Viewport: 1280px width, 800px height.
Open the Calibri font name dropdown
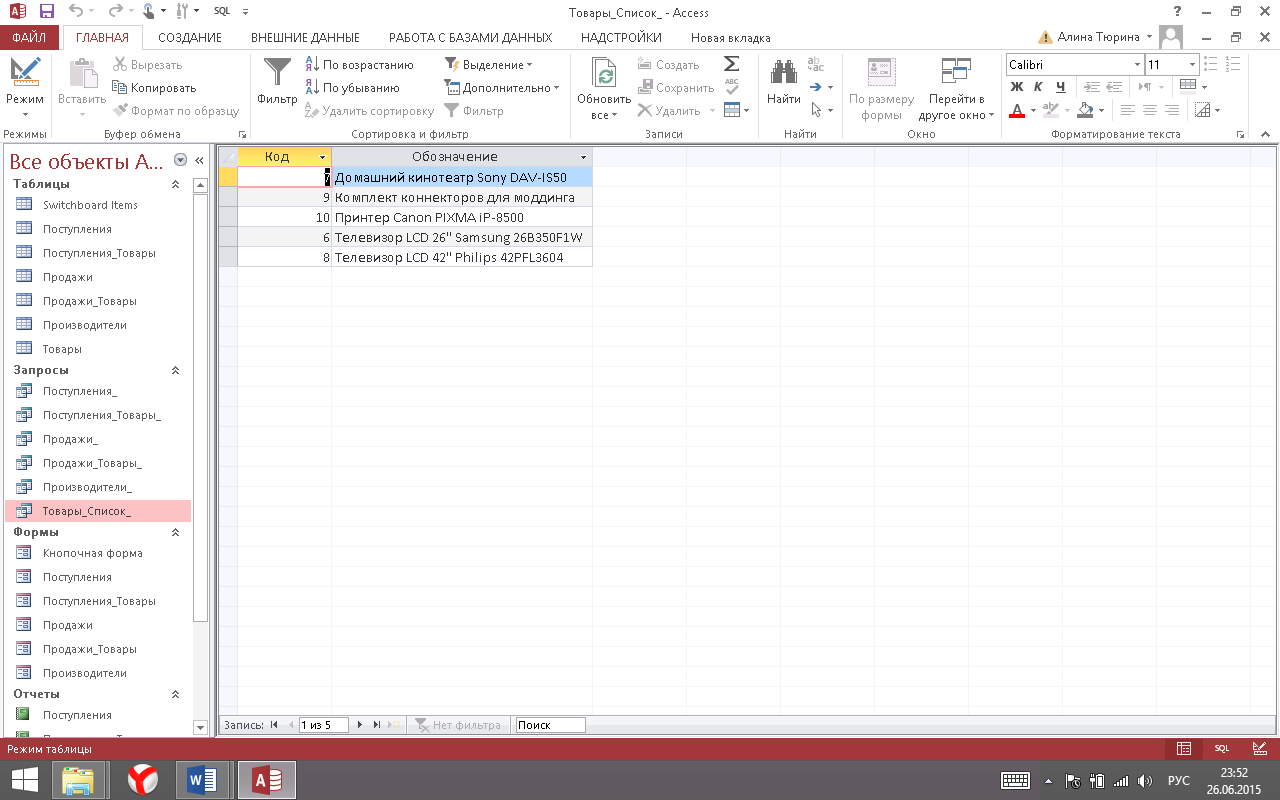[x=1137, y=65]
